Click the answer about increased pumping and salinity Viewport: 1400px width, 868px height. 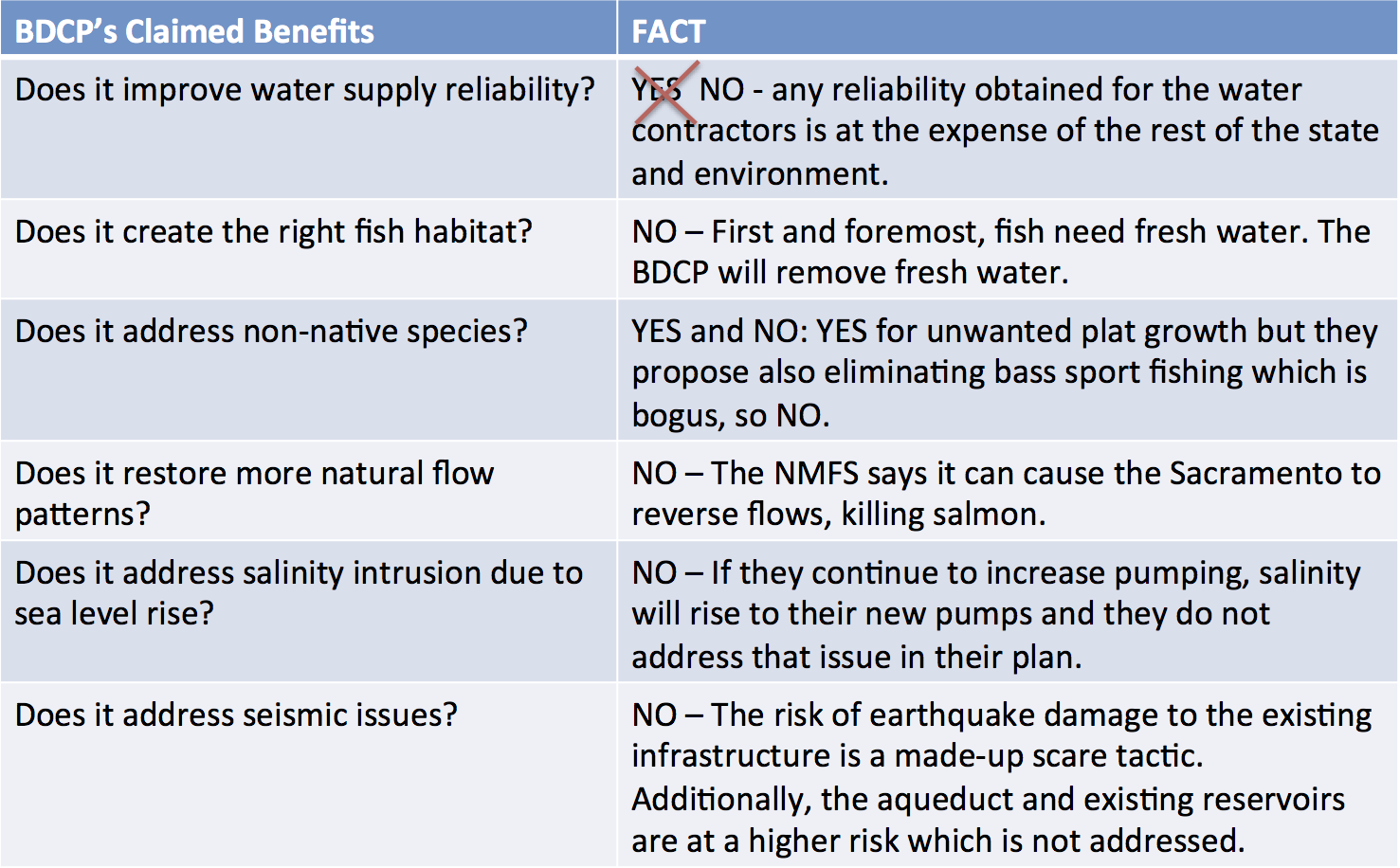click(995, 614)
